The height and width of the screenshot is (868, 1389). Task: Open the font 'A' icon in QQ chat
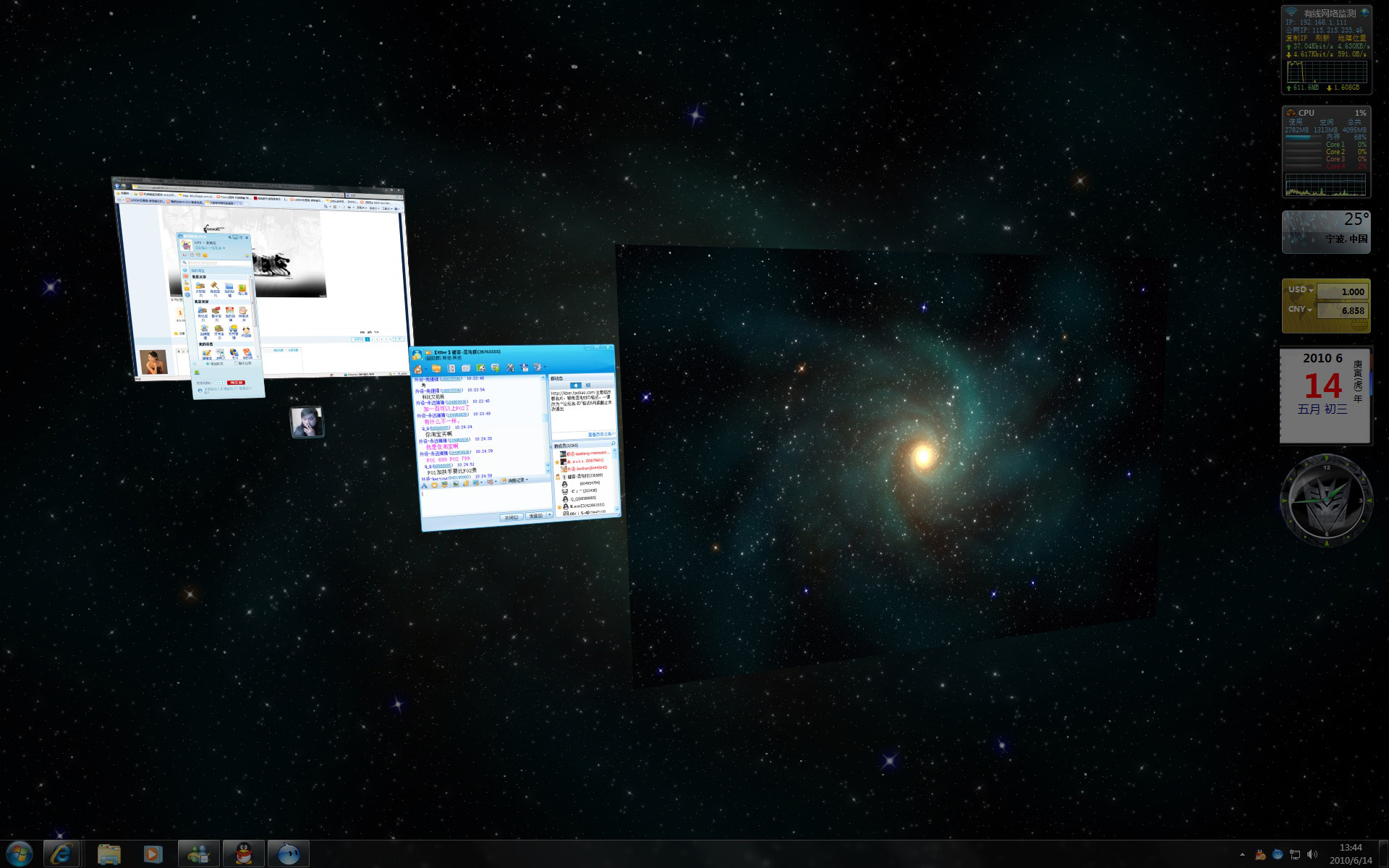425,485
